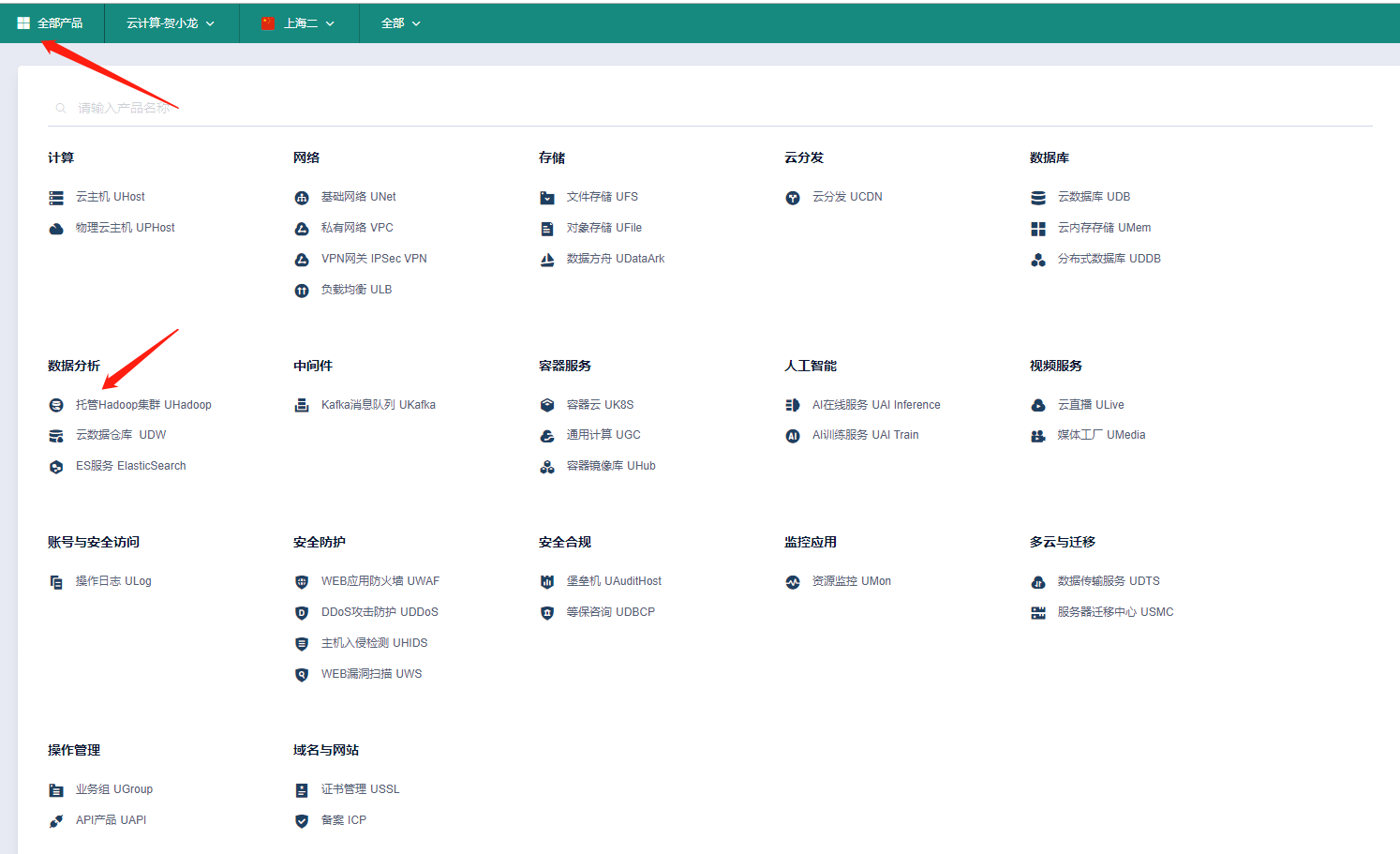Click the 托管Hadoop集群 UHadoop icon
Viewport: 1400px width, 854px height.
pyautogui.click(x=56, y=405)
